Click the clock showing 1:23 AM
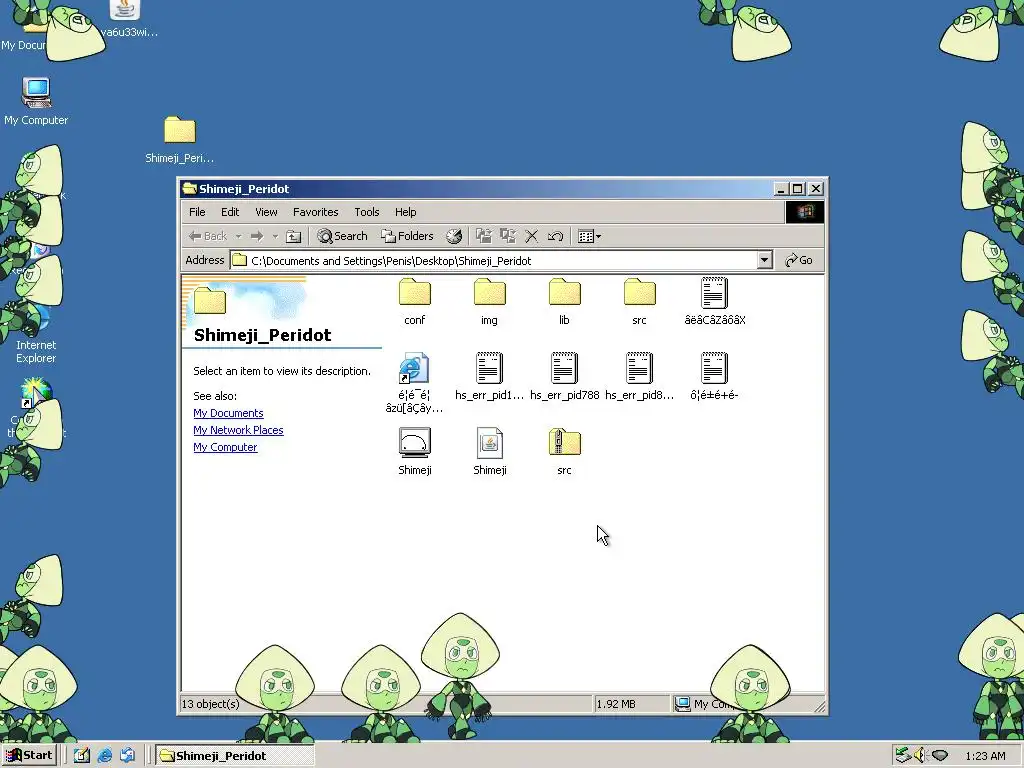The image size is (1024, 768). click(985, 756)
